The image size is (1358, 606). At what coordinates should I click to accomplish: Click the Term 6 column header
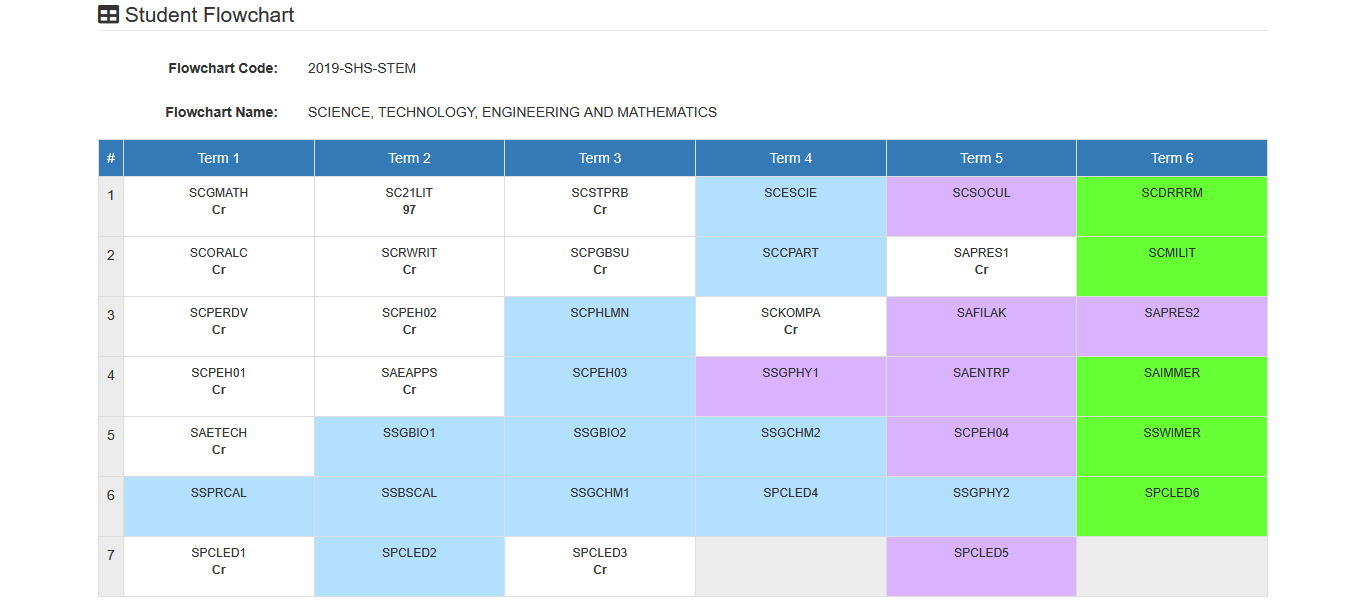point(1172,158)
